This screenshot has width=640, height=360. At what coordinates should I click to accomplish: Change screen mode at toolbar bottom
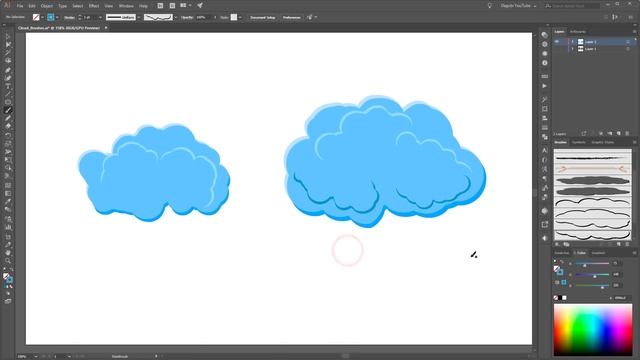point(8,301)
